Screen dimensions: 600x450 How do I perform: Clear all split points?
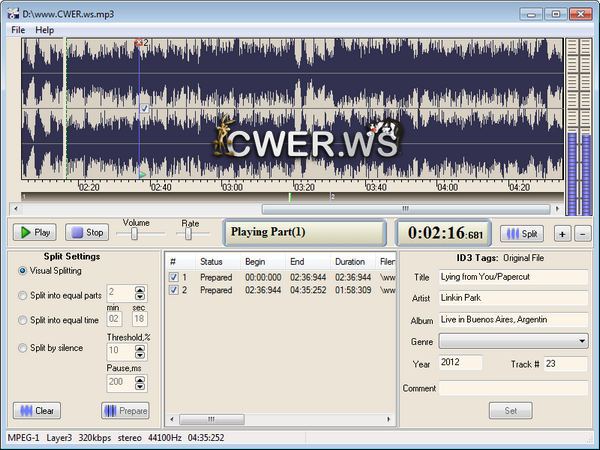pos(37,410)
